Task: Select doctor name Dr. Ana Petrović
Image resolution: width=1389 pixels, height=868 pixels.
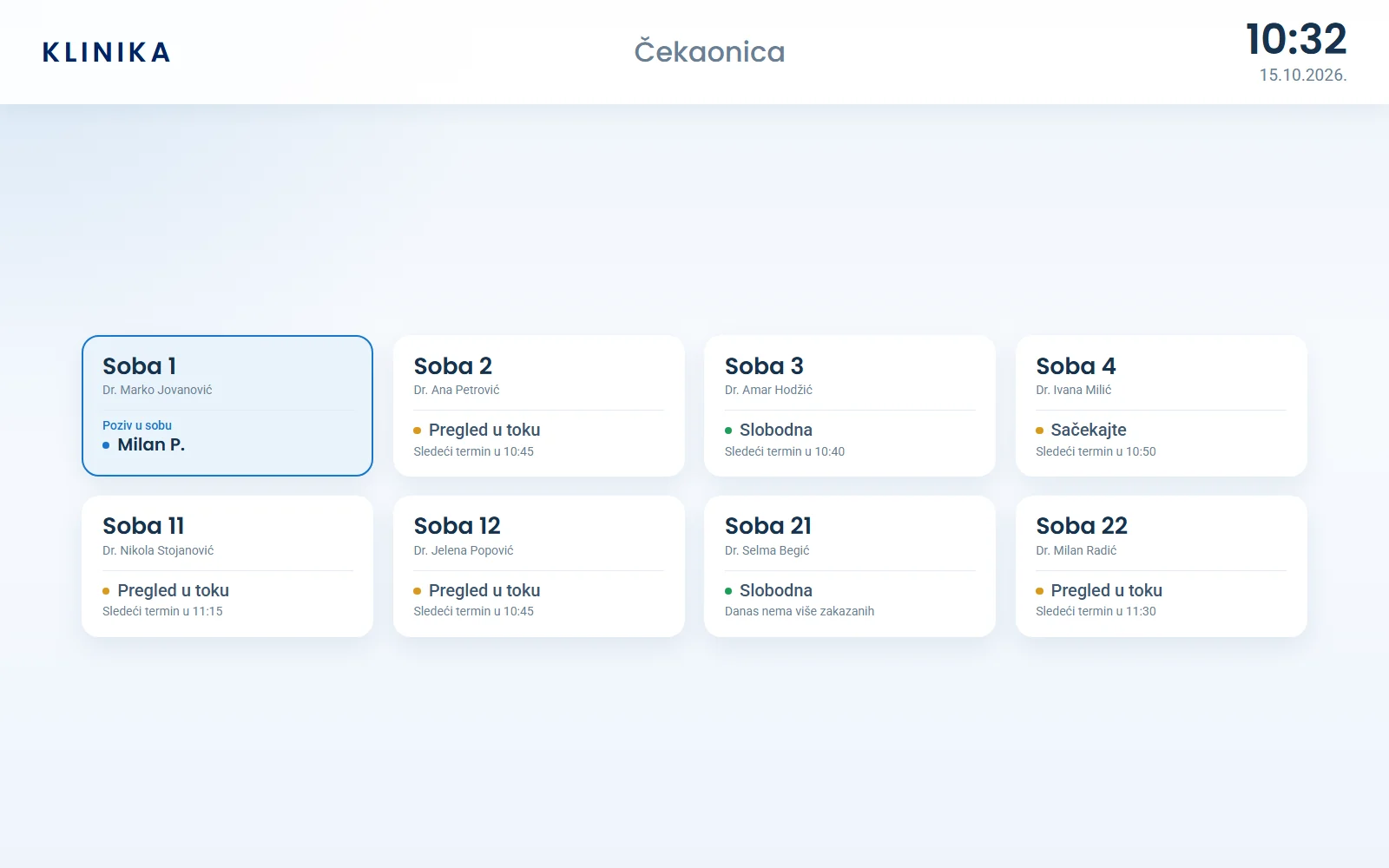Action: [457, 391]
